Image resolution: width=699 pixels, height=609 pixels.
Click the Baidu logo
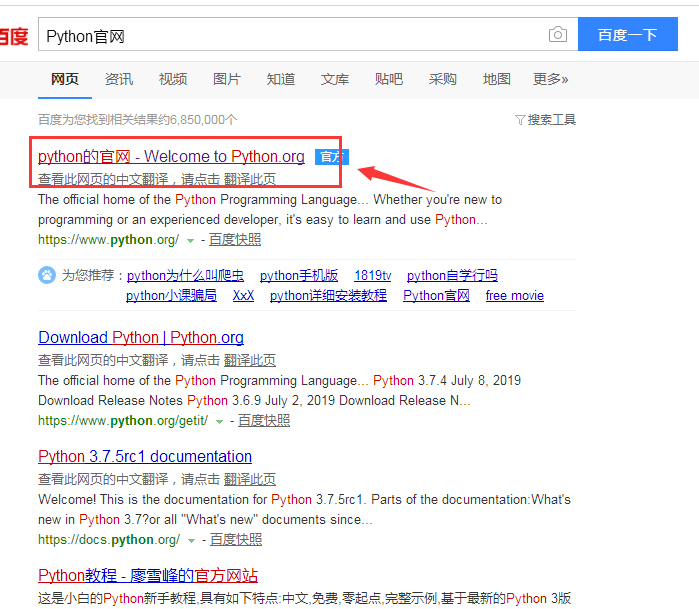[14, 36]
